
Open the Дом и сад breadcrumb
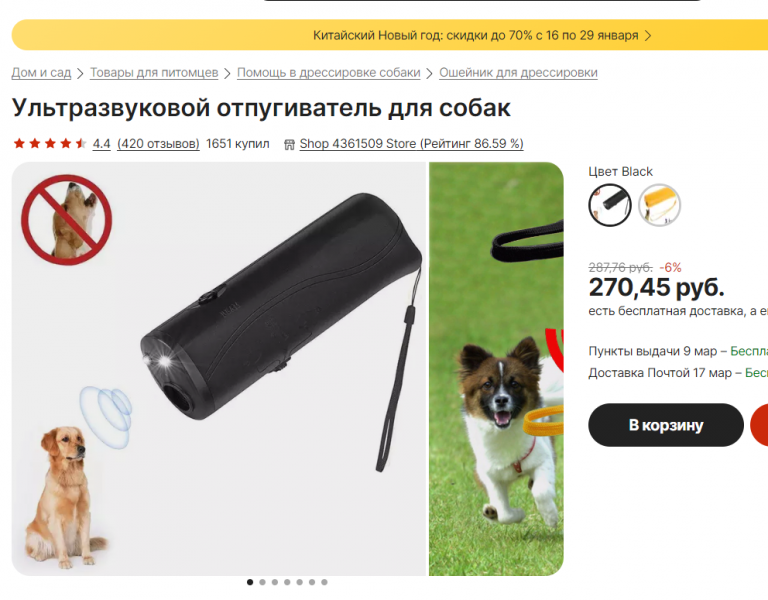click(x=41, y=72)
